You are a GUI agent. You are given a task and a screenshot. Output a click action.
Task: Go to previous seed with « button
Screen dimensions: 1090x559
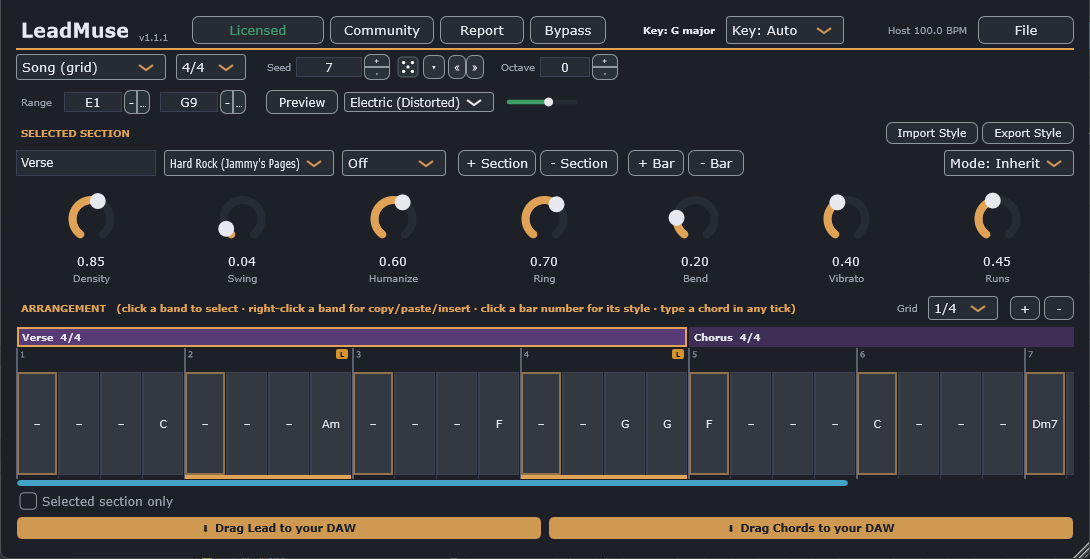tap(457, 67)
